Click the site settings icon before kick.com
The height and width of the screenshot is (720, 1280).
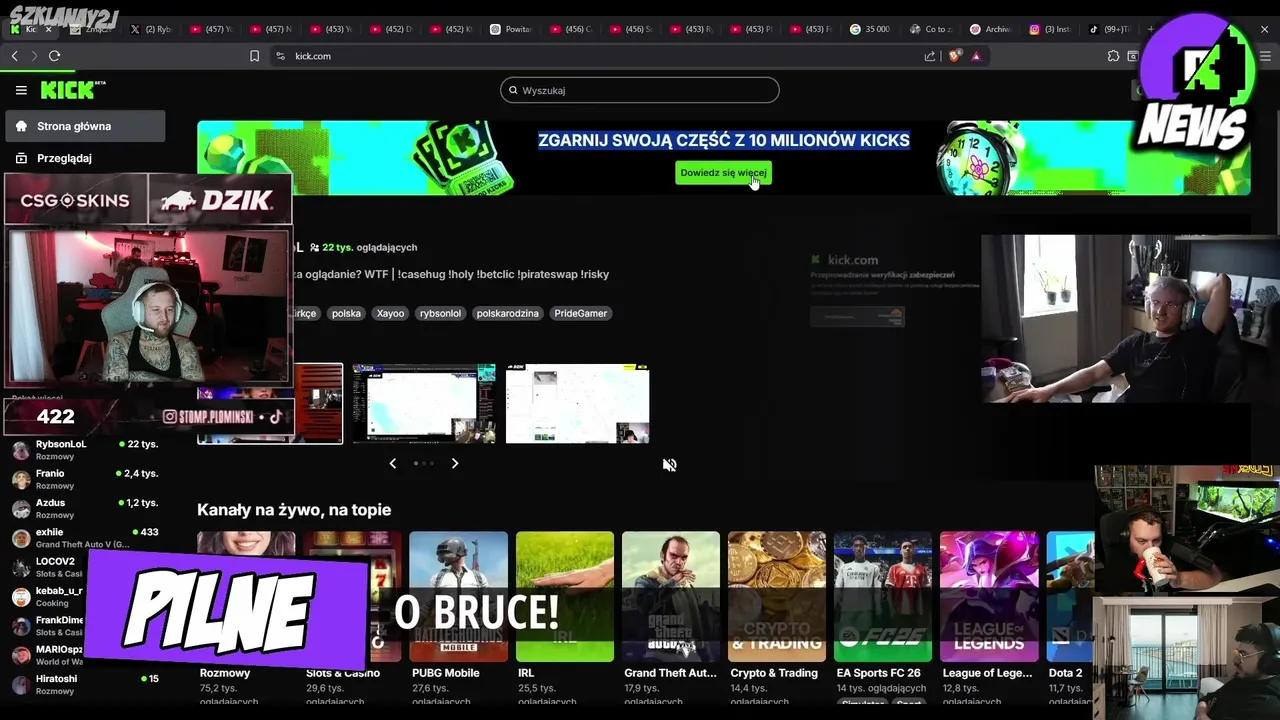pos(280,56)
